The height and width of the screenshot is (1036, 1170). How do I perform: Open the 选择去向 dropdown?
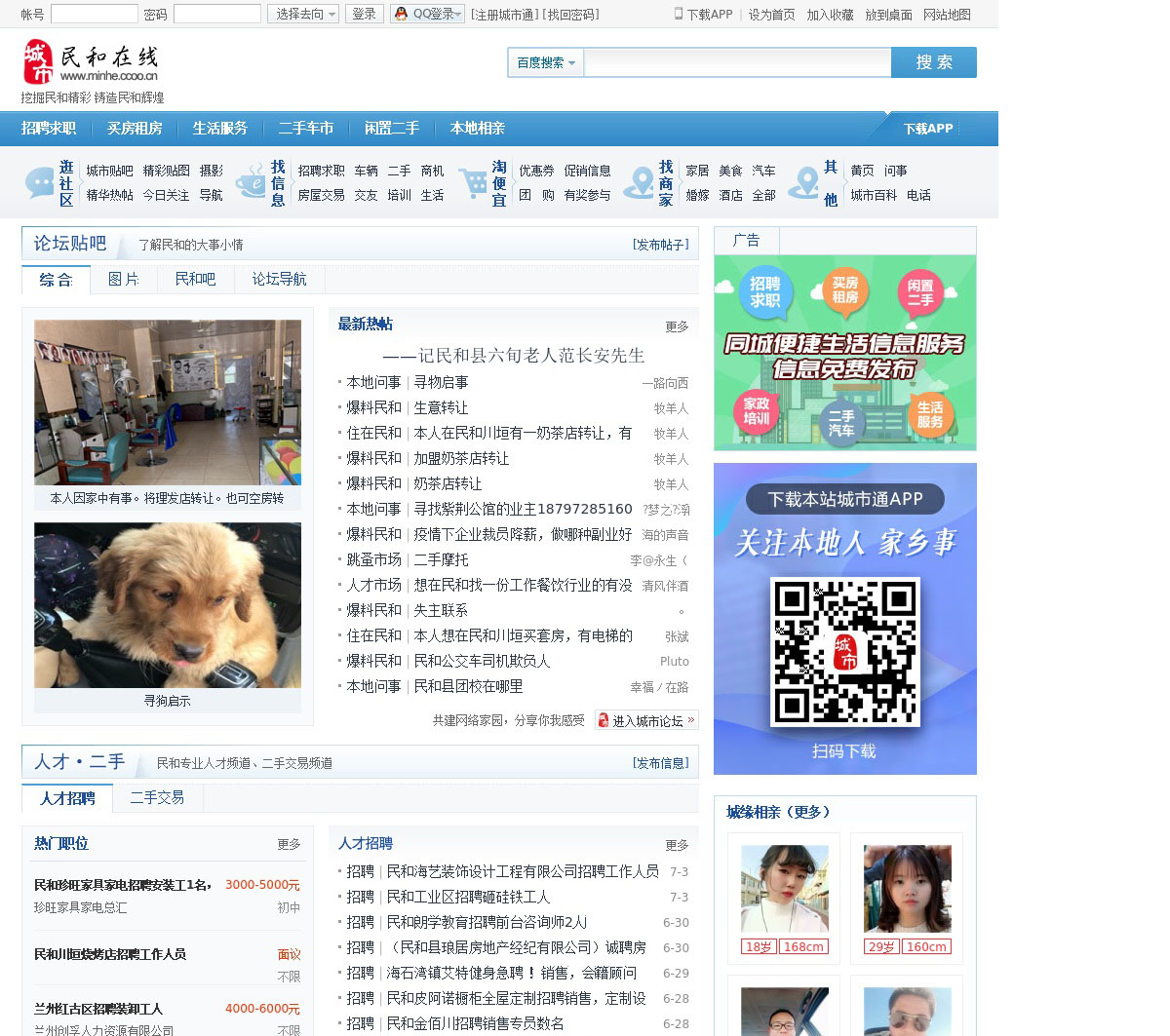coord(303,14)
